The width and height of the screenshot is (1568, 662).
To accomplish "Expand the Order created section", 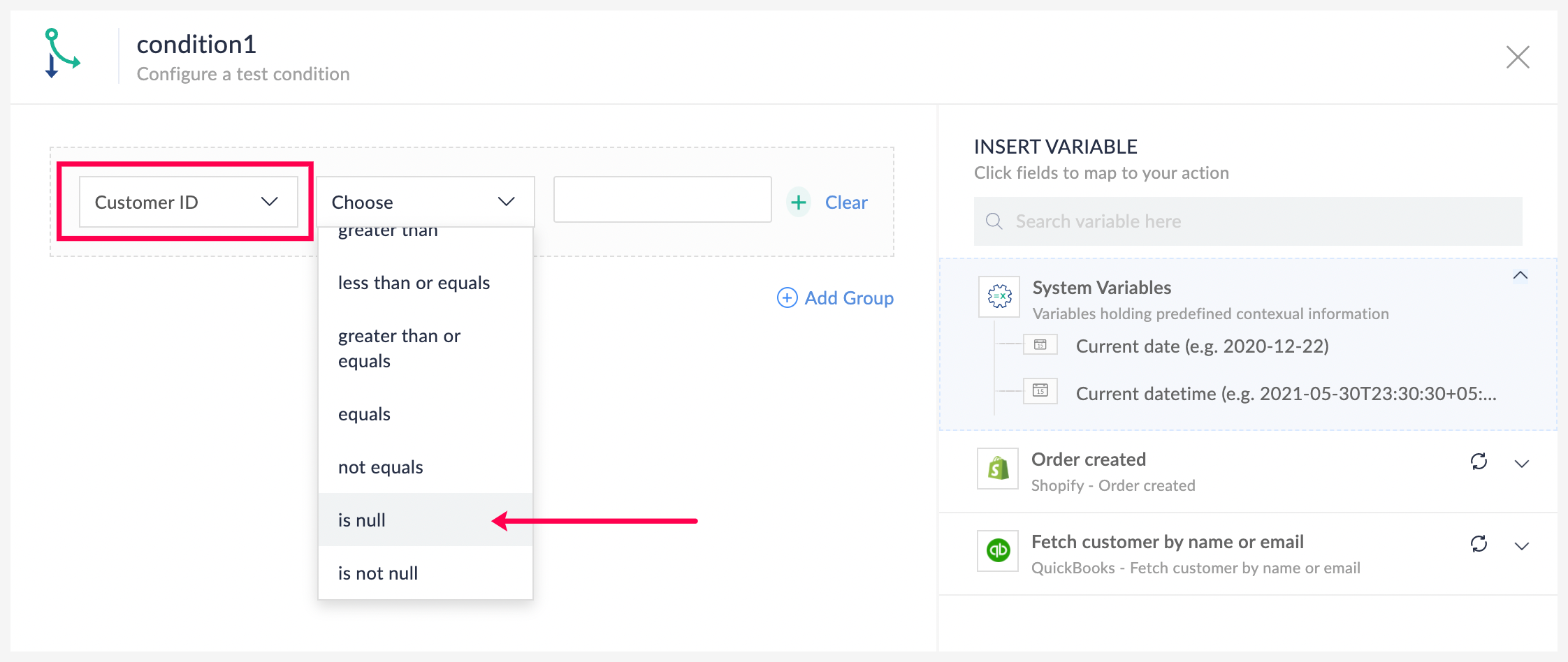I will point(1522,464).
